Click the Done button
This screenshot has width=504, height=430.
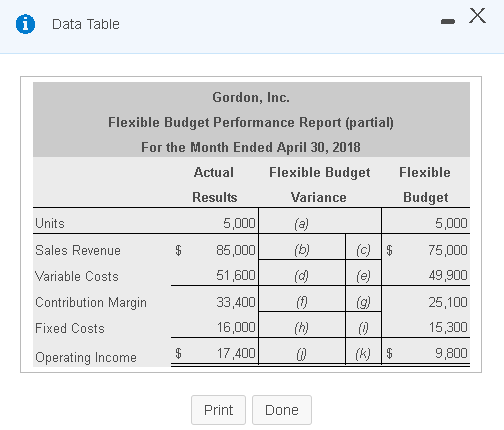point(282,410)
